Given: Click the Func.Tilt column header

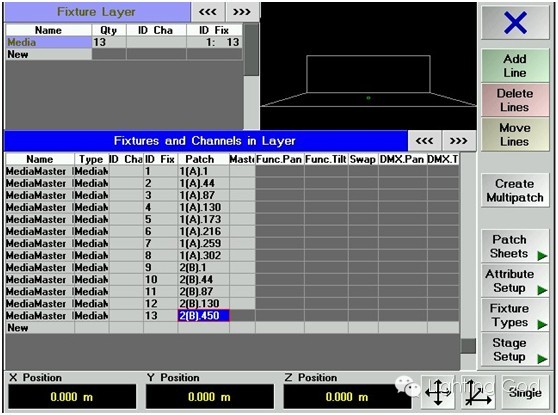Looking at the screenshot, I should pos(326,159).
